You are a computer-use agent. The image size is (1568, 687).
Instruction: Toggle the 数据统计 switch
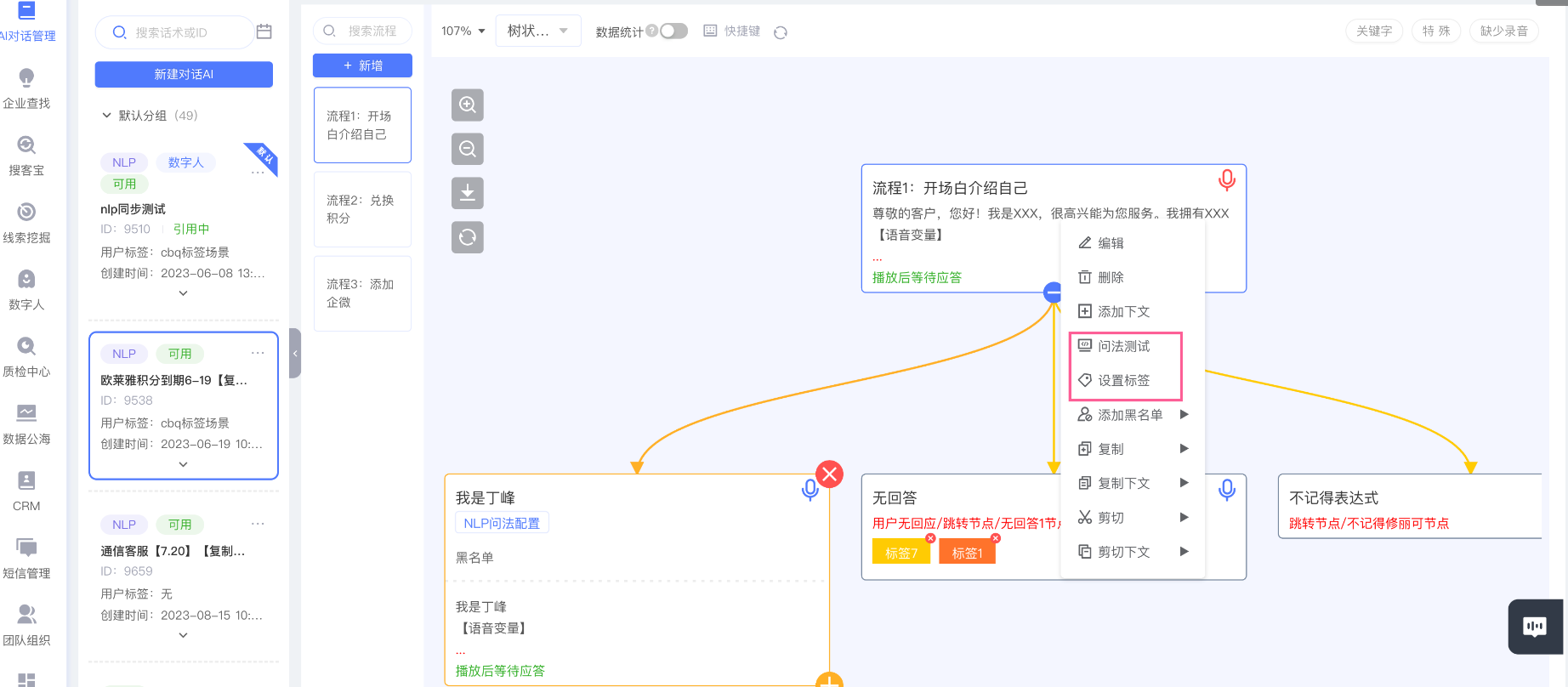(x=673, y=31)
